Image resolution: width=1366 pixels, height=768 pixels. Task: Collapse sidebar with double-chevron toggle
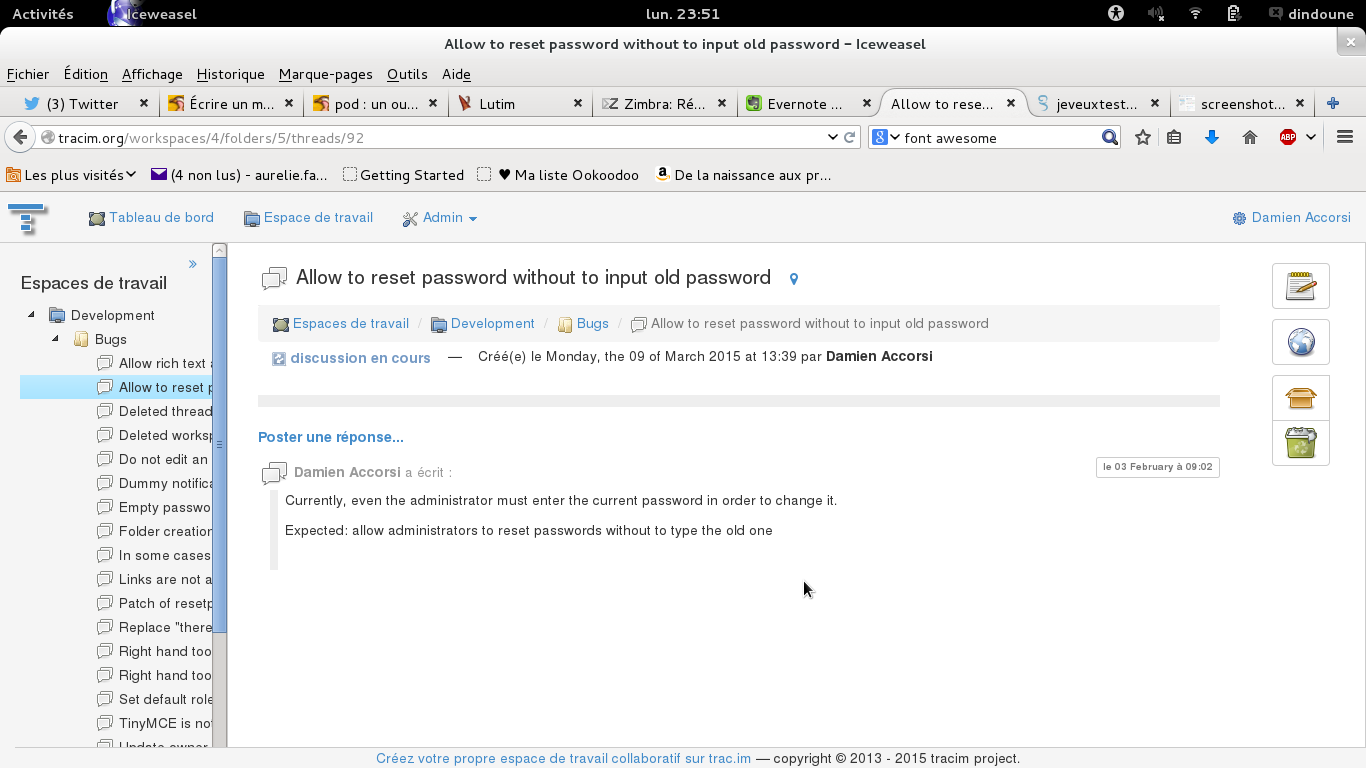(x=193, y=264)
